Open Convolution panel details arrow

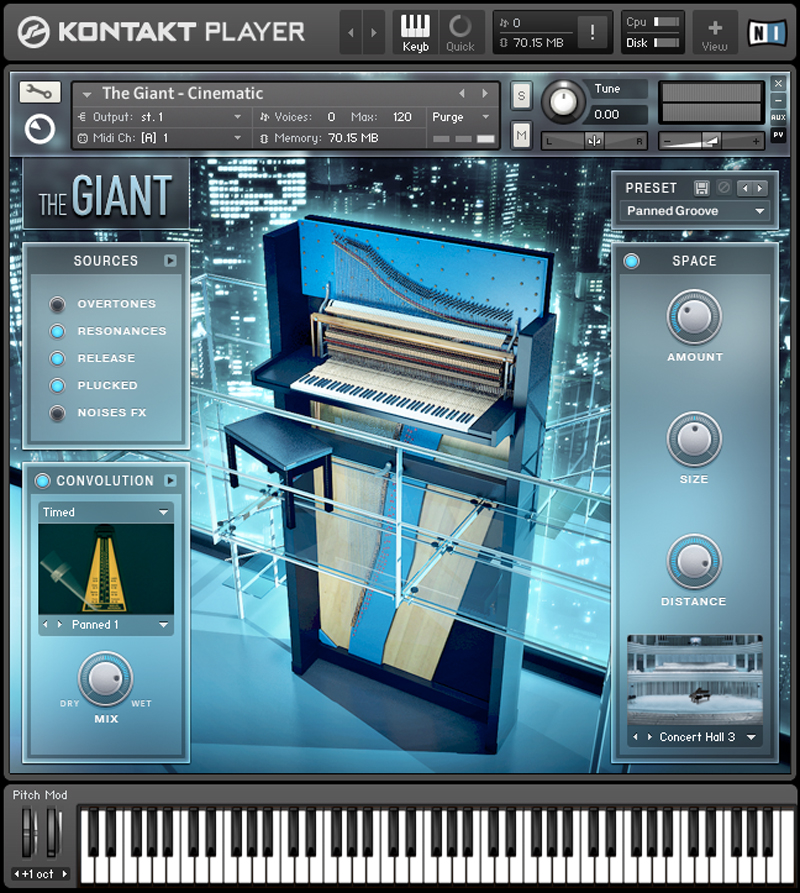click(x=170, y=481)
